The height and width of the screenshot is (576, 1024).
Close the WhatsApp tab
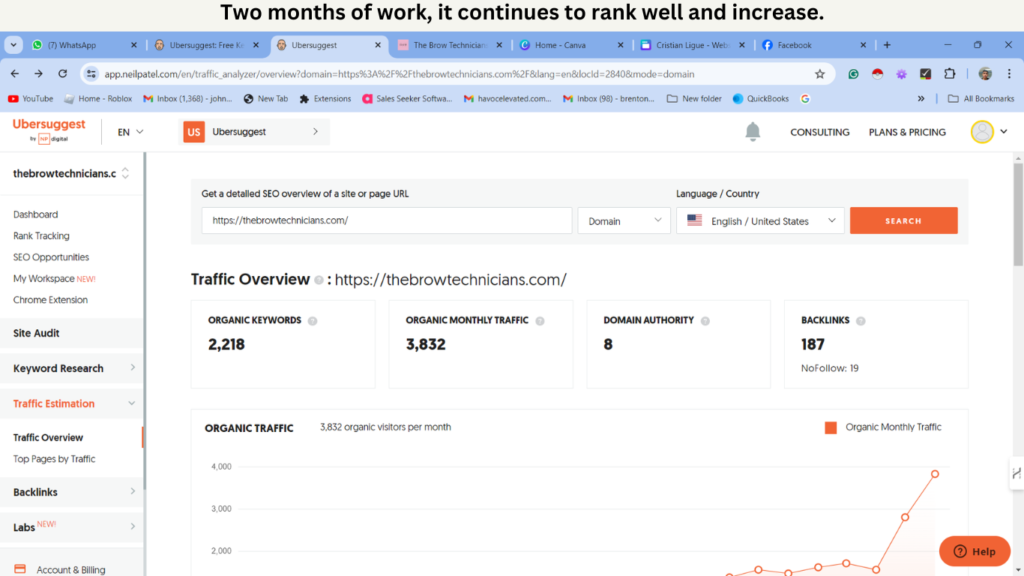pyautogui.click(x=134, y=45)
